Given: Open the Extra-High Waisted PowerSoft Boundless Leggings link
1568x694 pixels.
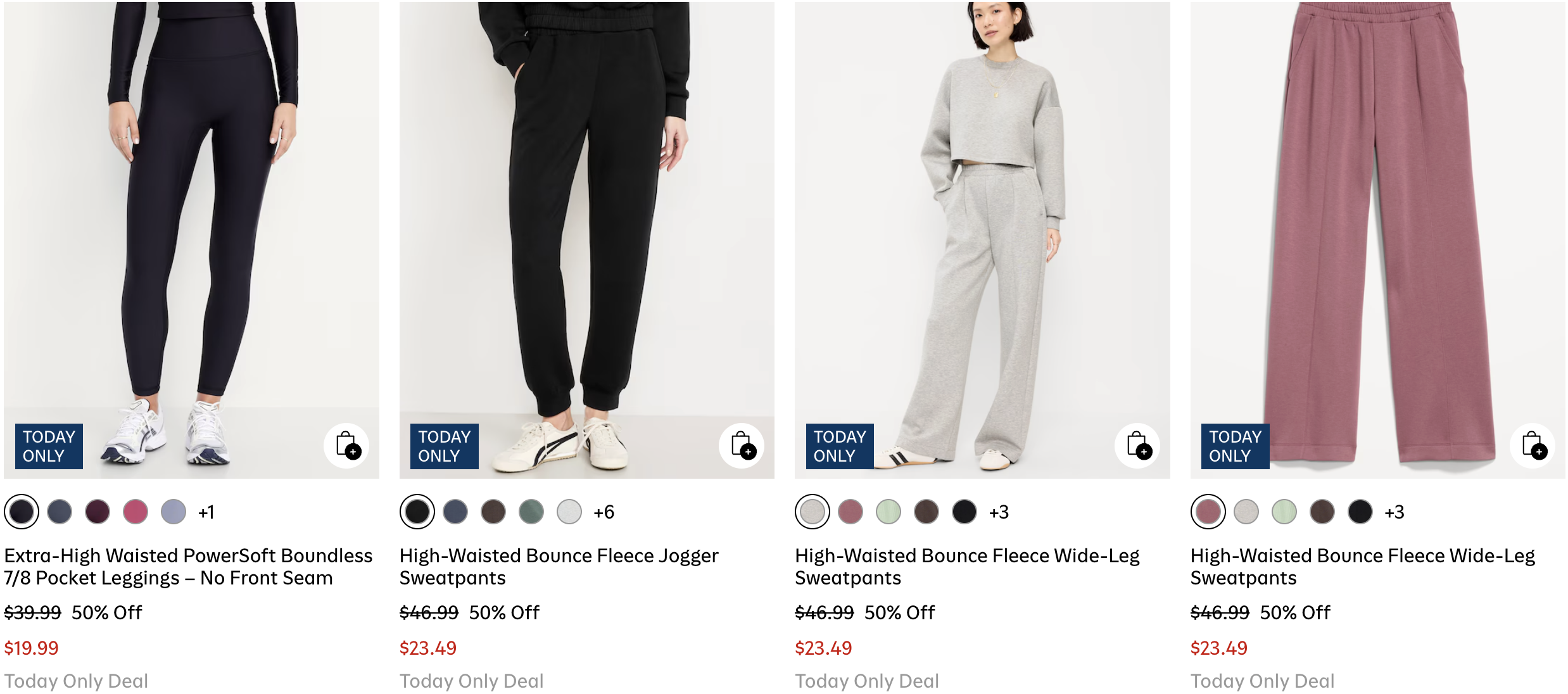Looking at the screenshot, I should pyautogui.click(x=188, y=566).
